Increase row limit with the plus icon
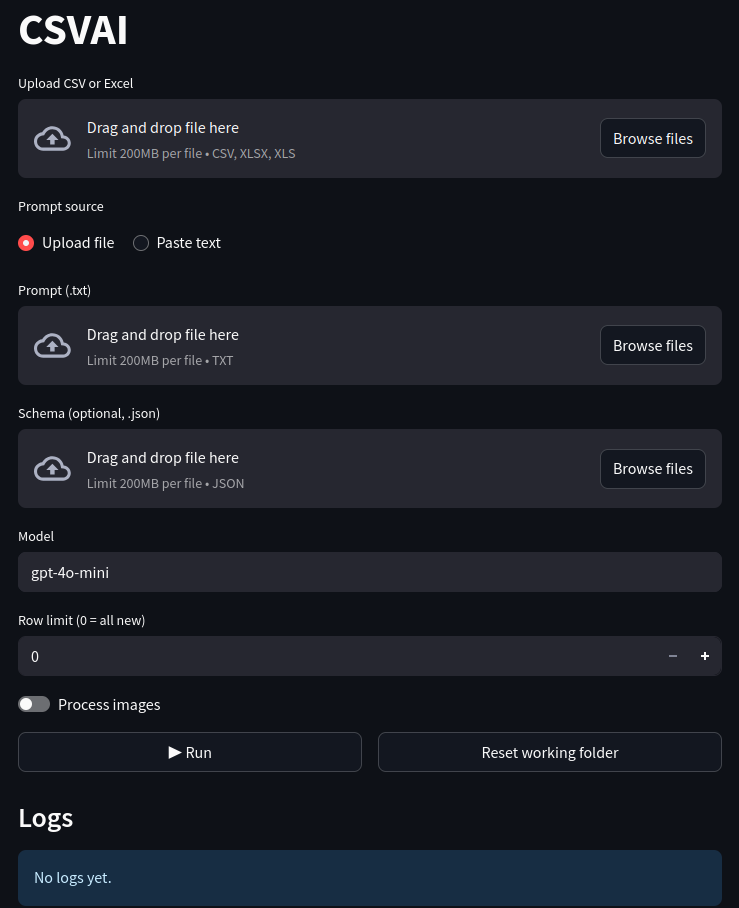The height and width of the screenshot is (908, 739). [705, 656]
